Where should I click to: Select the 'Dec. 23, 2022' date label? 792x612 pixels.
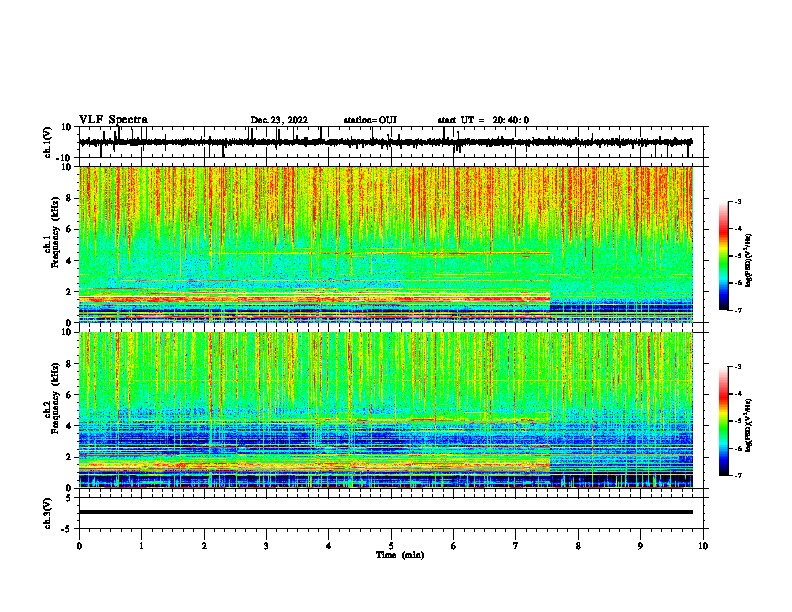coord(279,120)
